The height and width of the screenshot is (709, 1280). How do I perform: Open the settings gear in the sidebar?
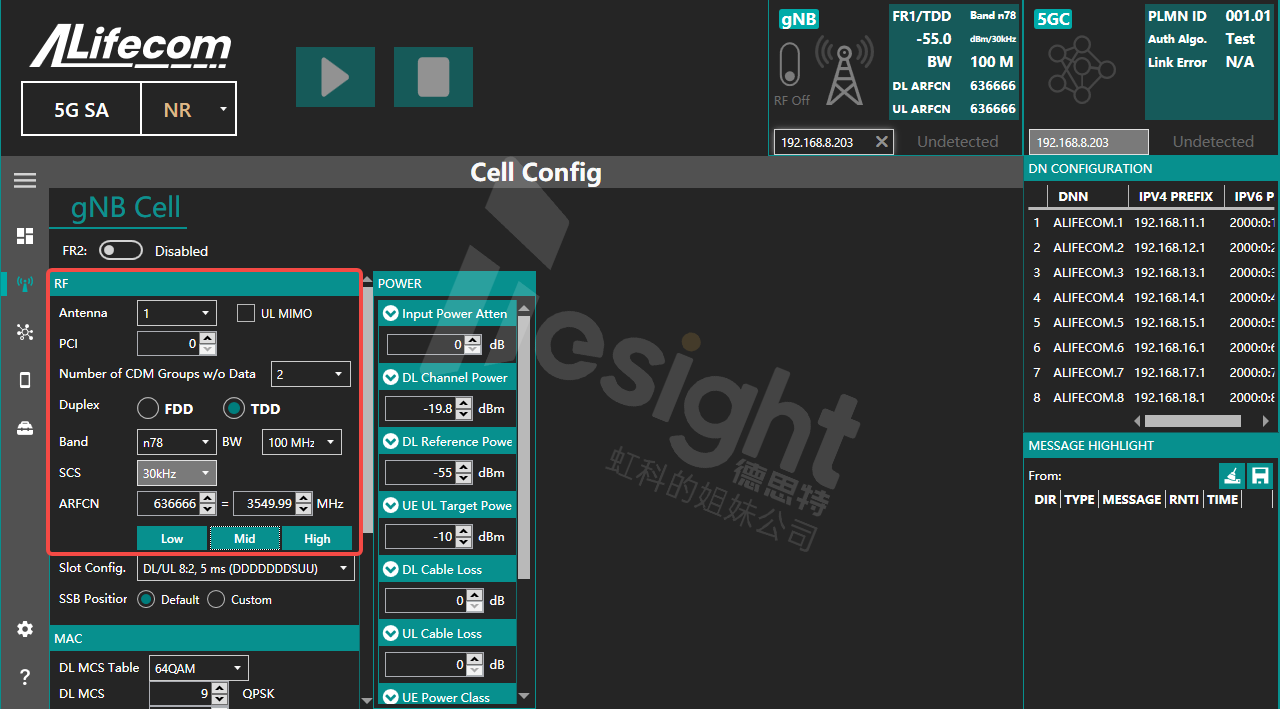click(x=25, y=629)
